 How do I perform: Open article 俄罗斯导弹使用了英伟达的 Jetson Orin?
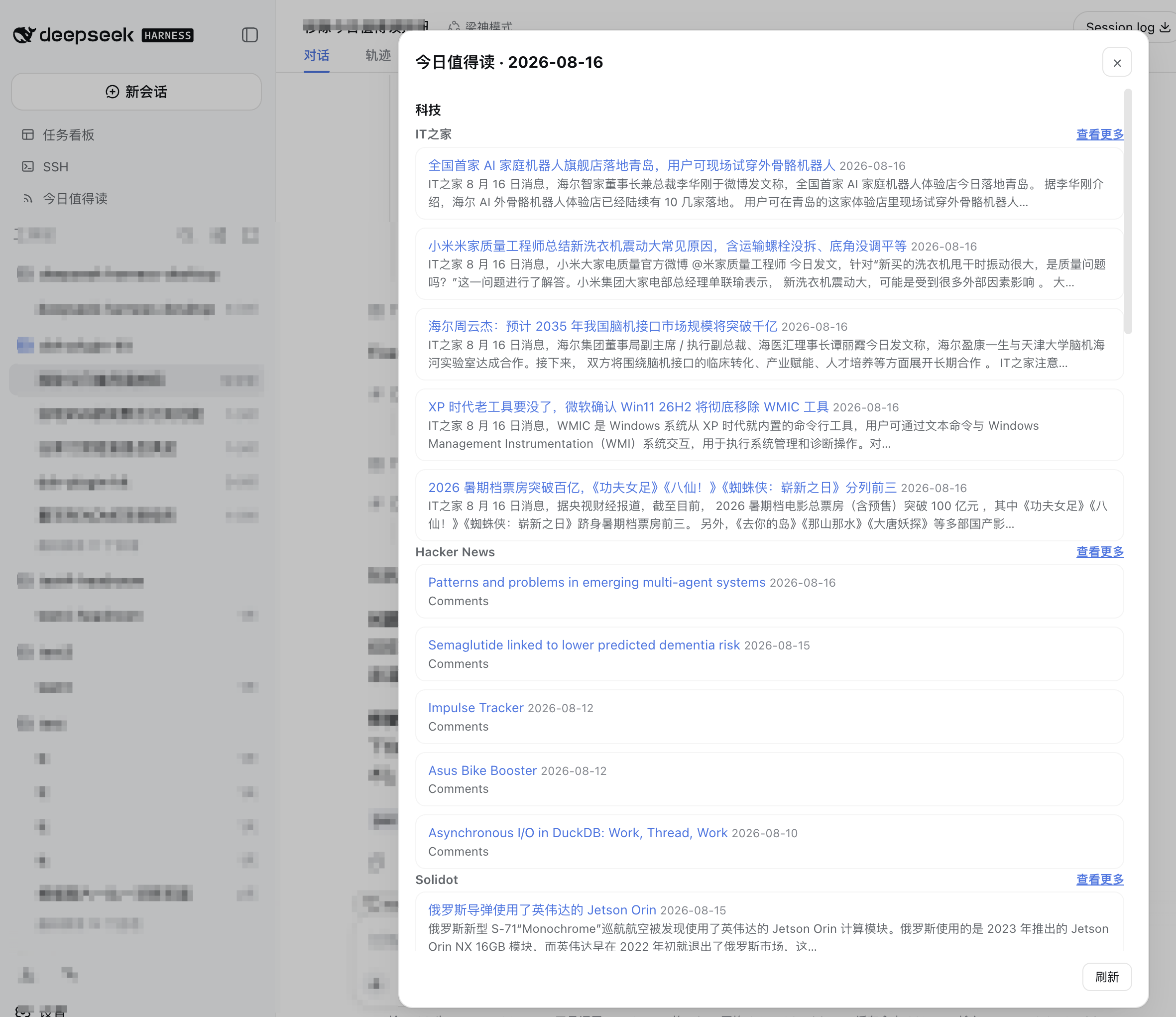tap(542, 910)
